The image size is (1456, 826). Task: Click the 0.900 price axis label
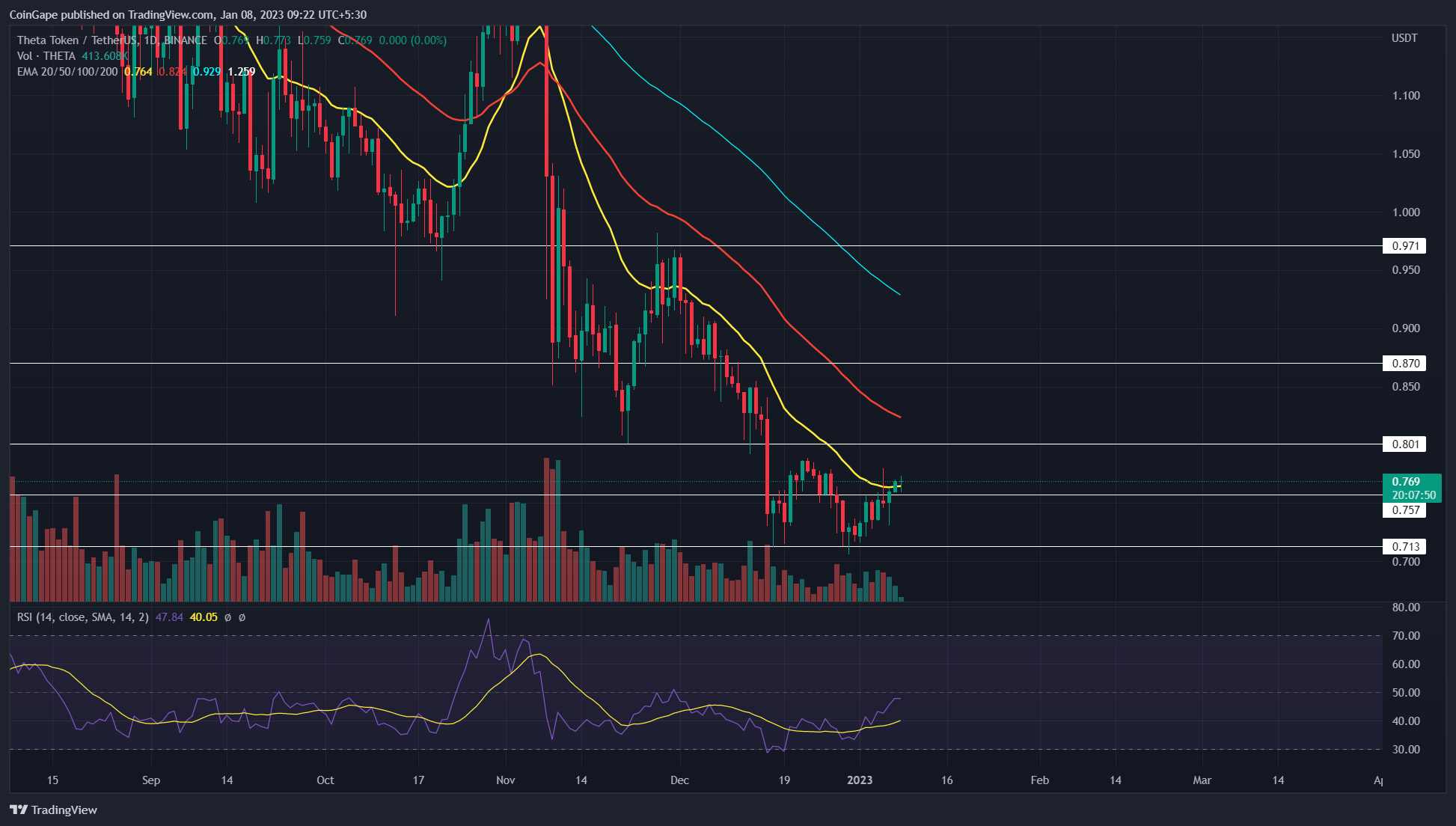[x=1406, y=328]
